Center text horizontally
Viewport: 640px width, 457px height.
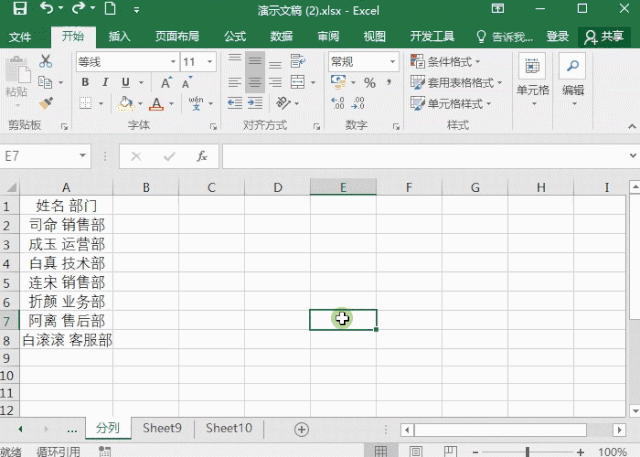click(x=255, y=83)
